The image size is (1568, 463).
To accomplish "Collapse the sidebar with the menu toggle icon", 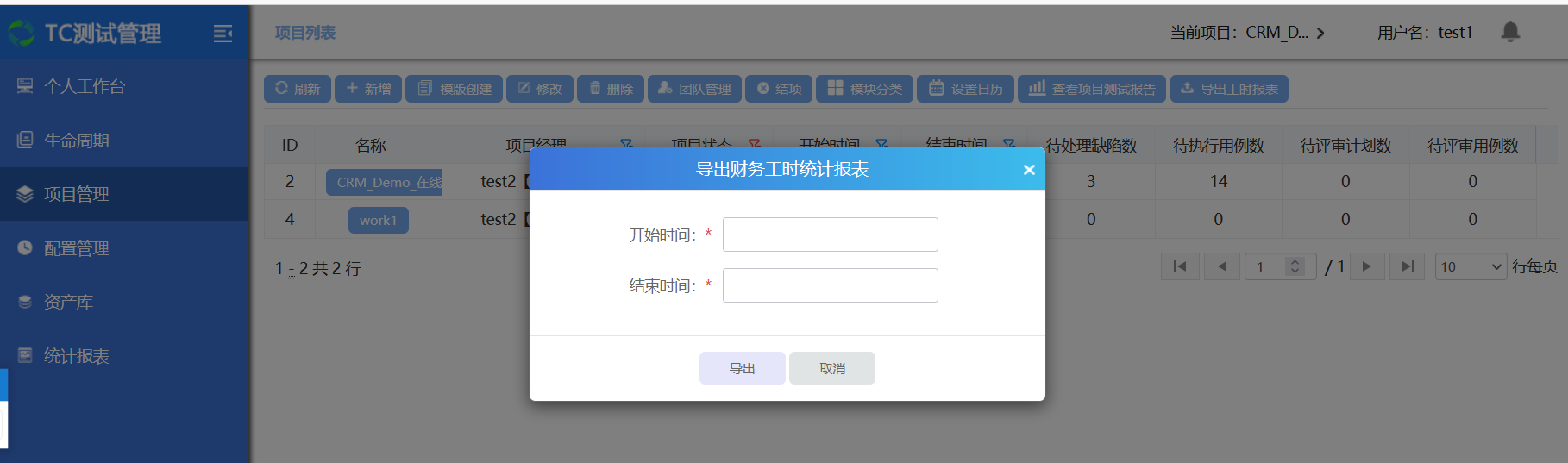I will pyautogui.click(x=223, y=34).
